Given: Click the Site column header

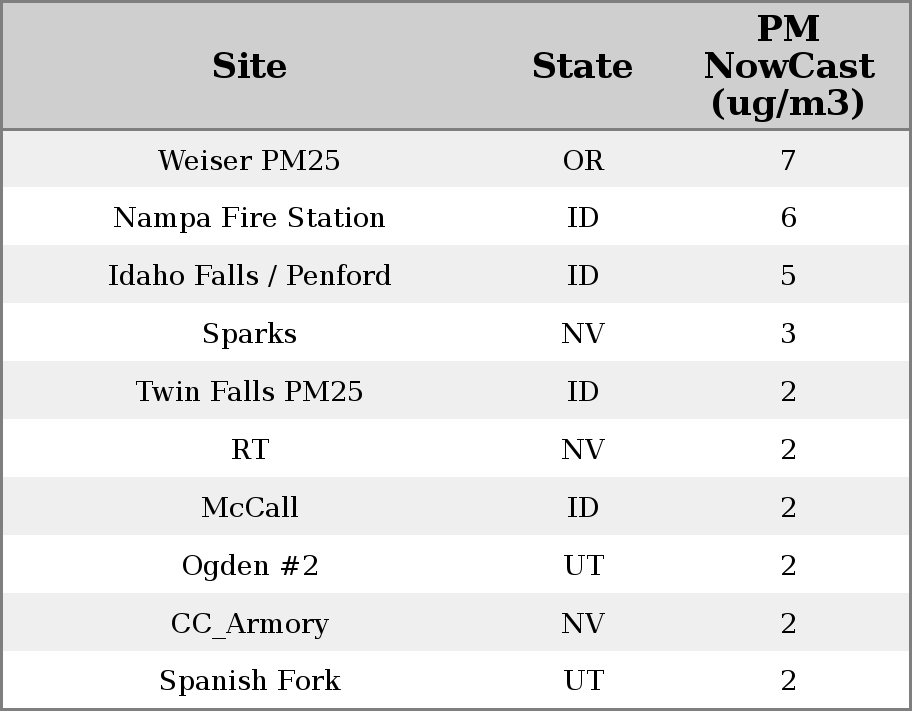Looking at the screenshot, I should 249,66.
